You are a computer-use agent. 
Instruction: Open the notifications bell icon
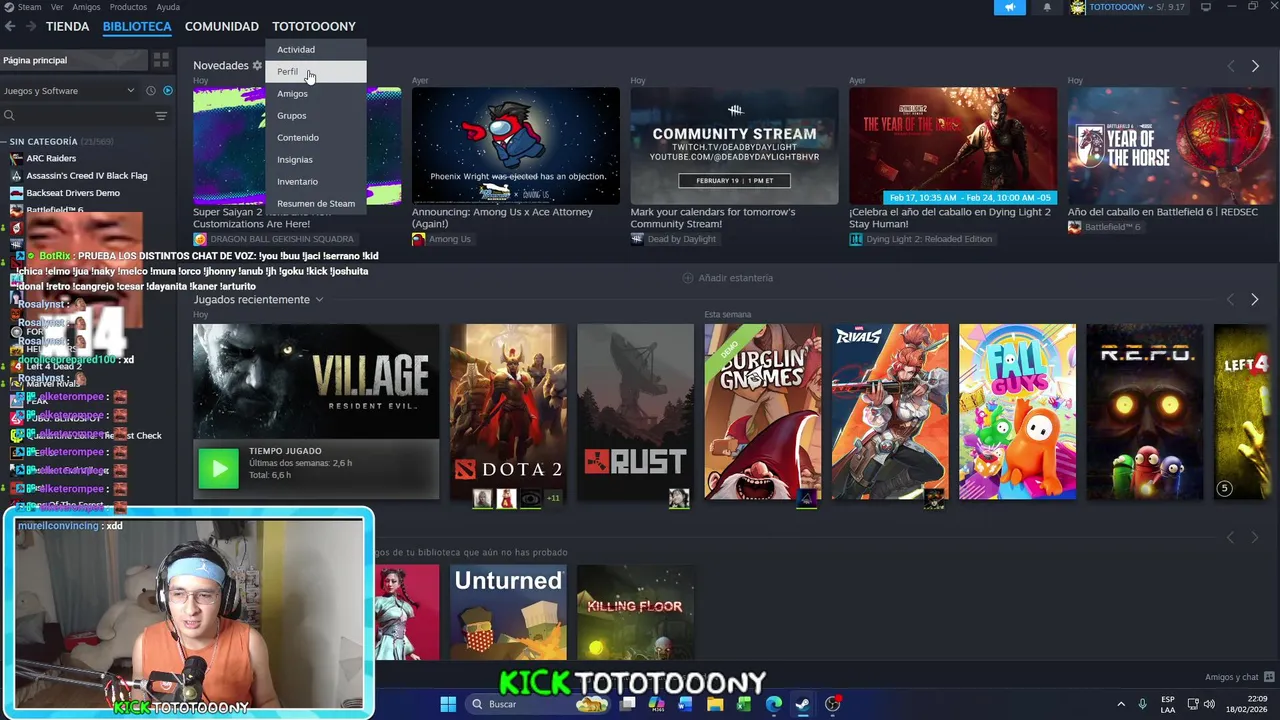1047,7
